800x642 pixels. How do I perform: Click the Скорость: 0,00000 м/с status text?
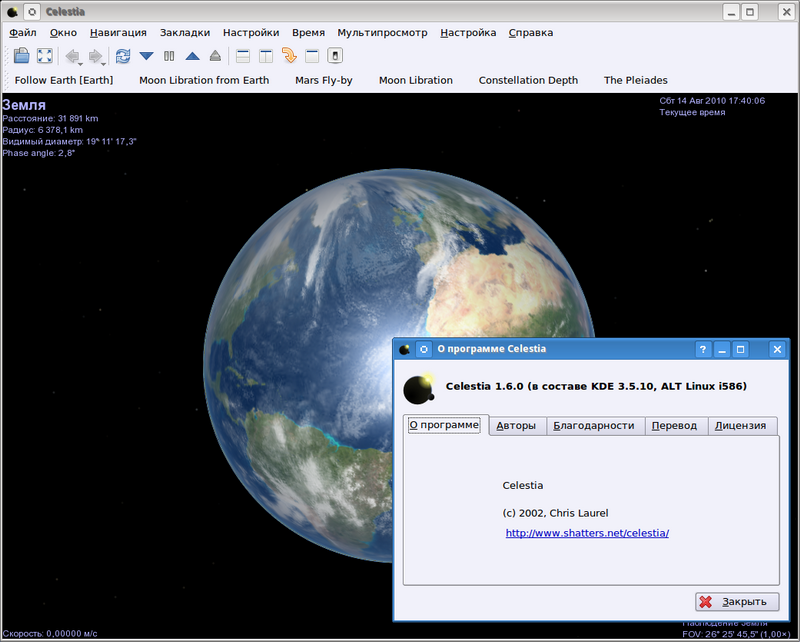[x=50, y=633]
